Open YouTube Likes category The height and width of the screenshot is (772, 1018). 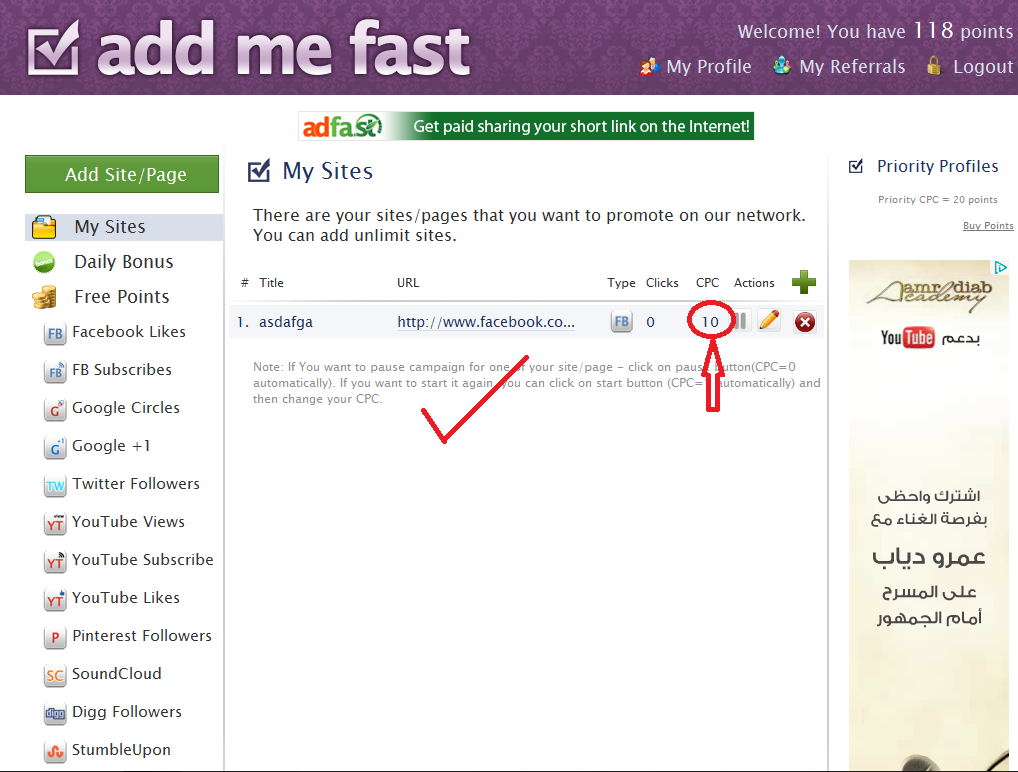[126, 598]
